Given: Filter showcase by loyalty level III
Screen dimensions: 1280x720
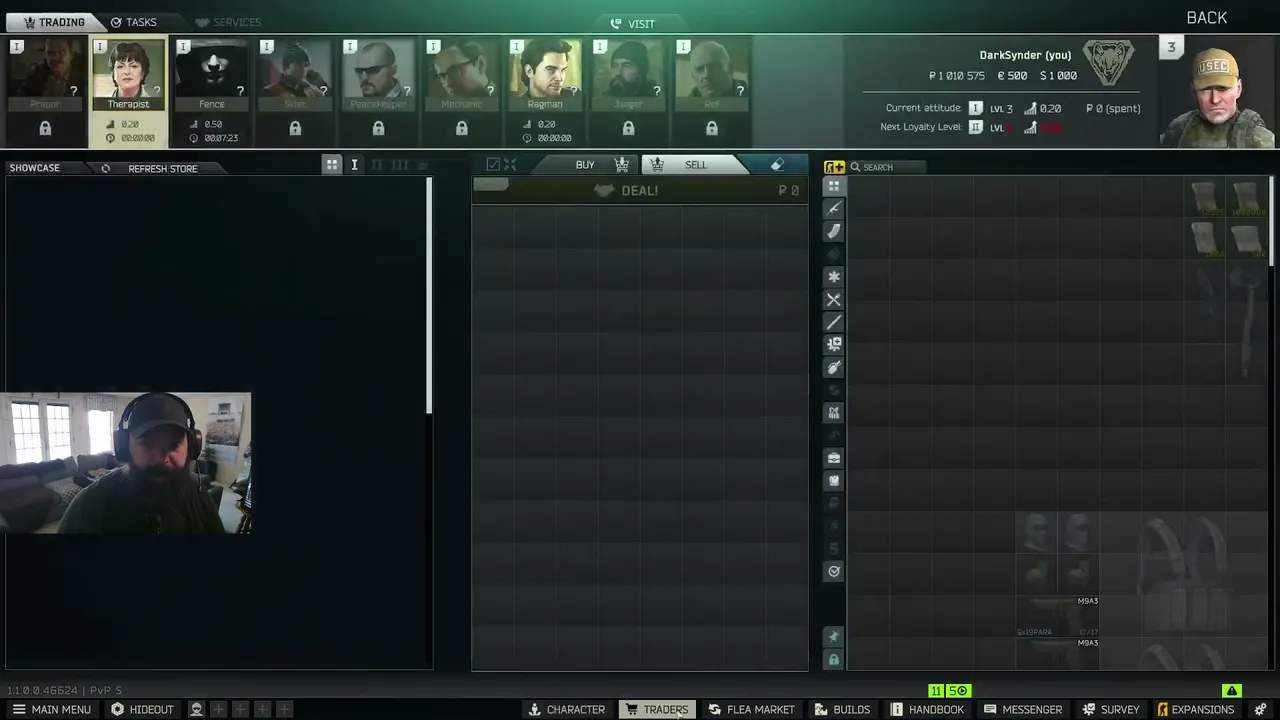Looking at the screenshot, I should [400, 165].
